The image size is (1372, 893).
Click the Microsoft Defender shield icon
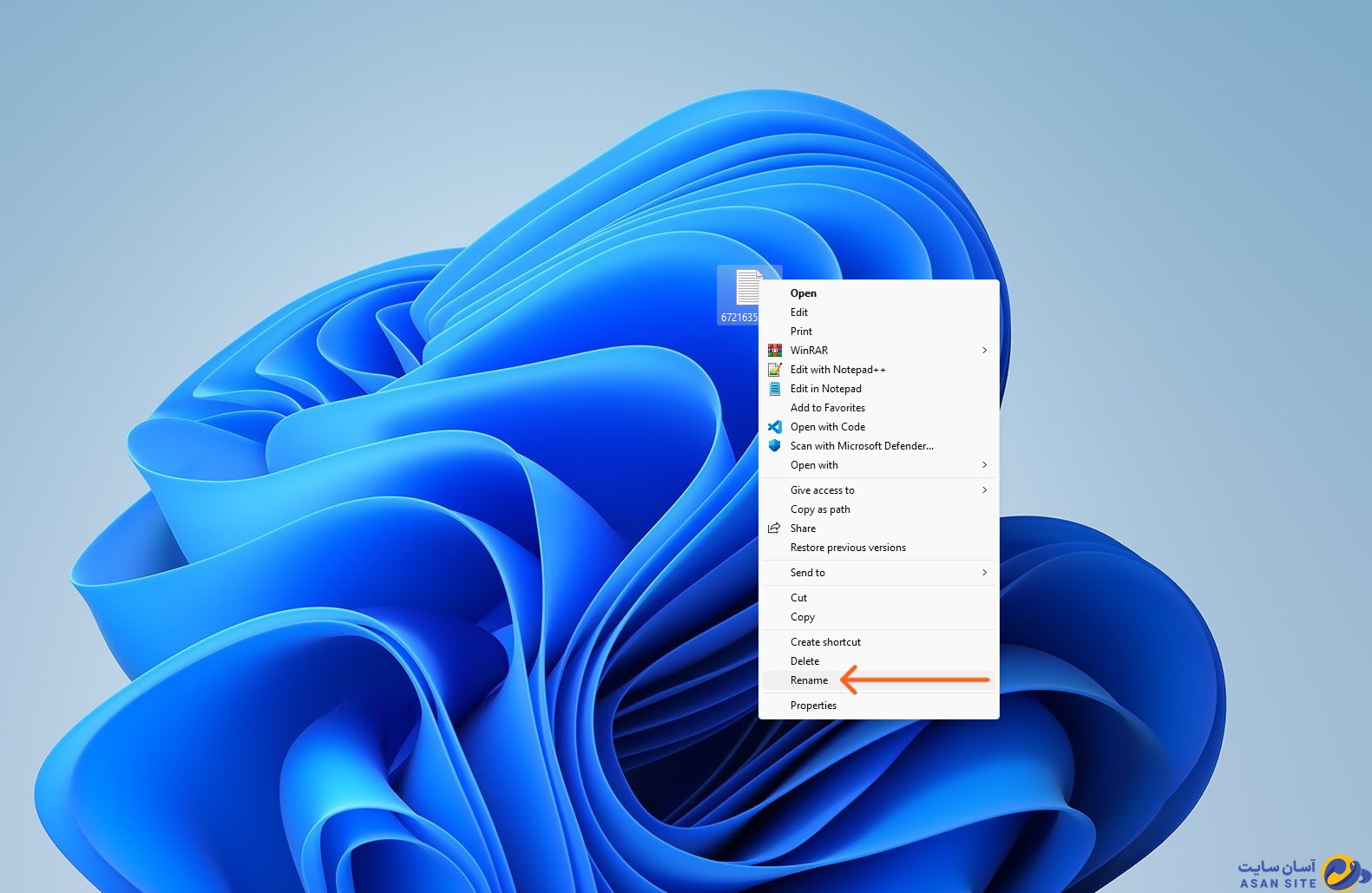[774, 446]
